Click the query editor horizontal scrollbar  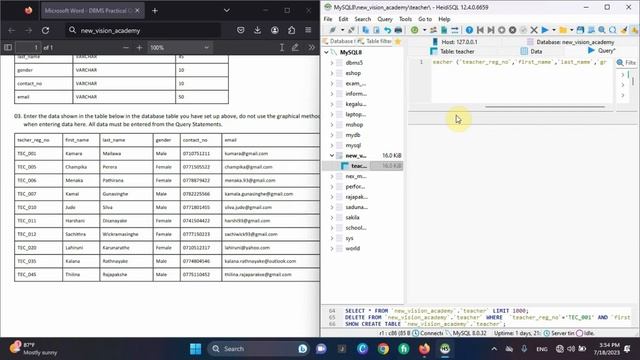point(544,107)
